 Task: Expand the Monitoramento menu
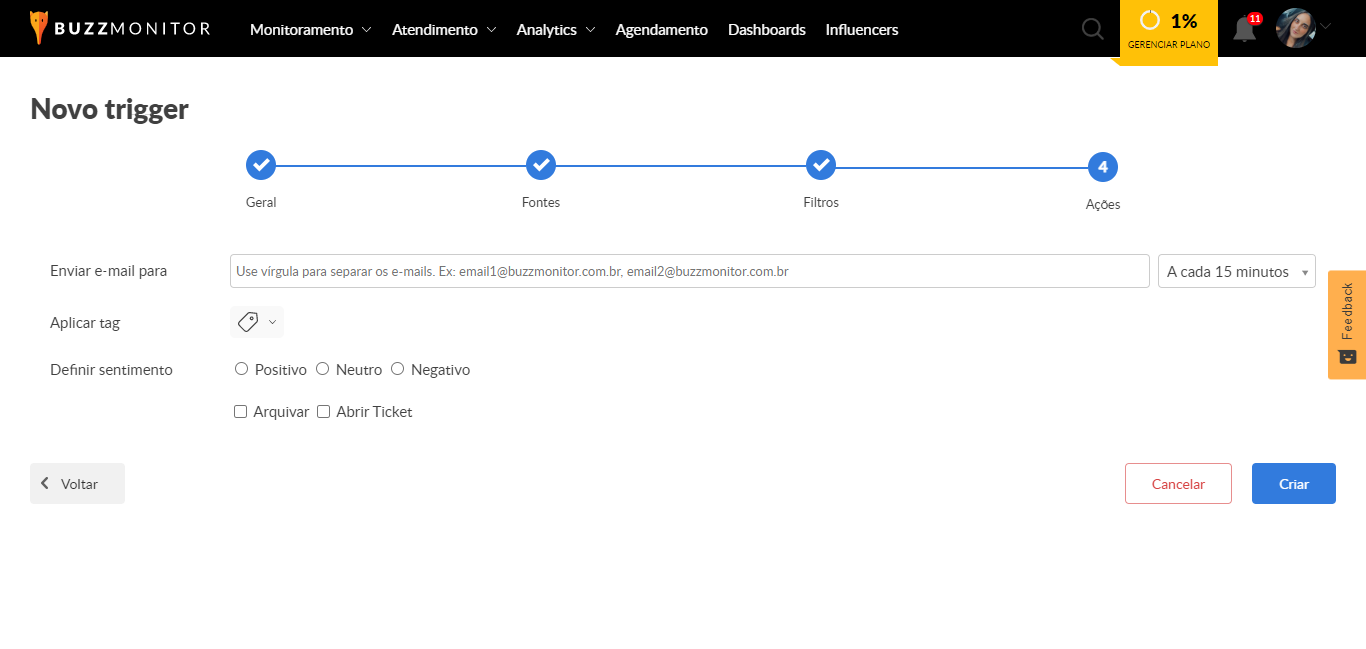click(x=310, y=30)
